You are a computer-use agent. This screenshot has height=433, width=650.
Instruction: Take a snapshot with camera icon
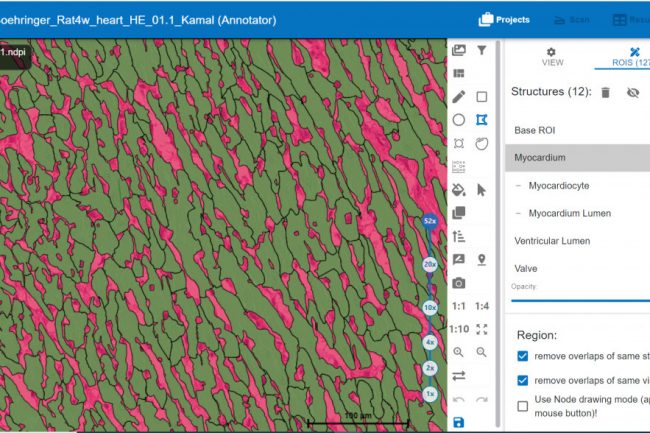click(x=458, y=283)
